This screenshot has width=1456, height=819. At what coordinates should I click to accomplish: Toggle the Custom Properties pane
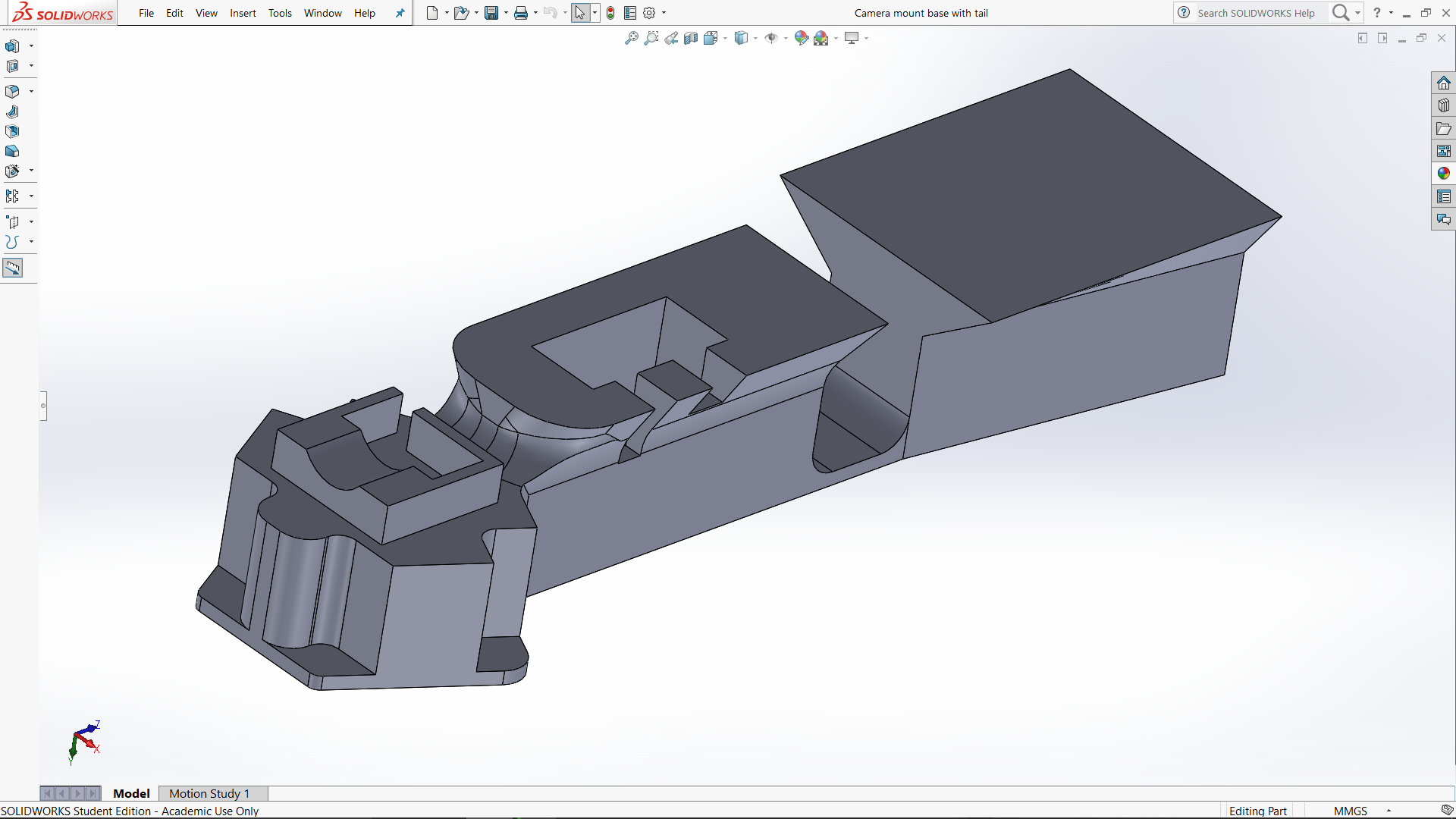1444,196
